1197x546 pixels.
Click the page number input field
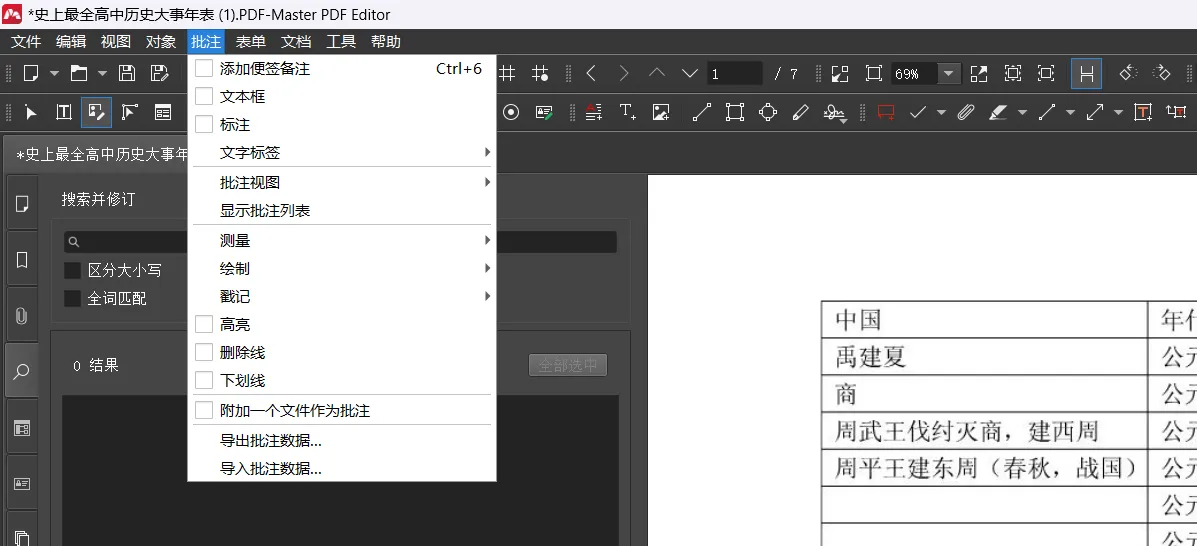tap(734, 73)
